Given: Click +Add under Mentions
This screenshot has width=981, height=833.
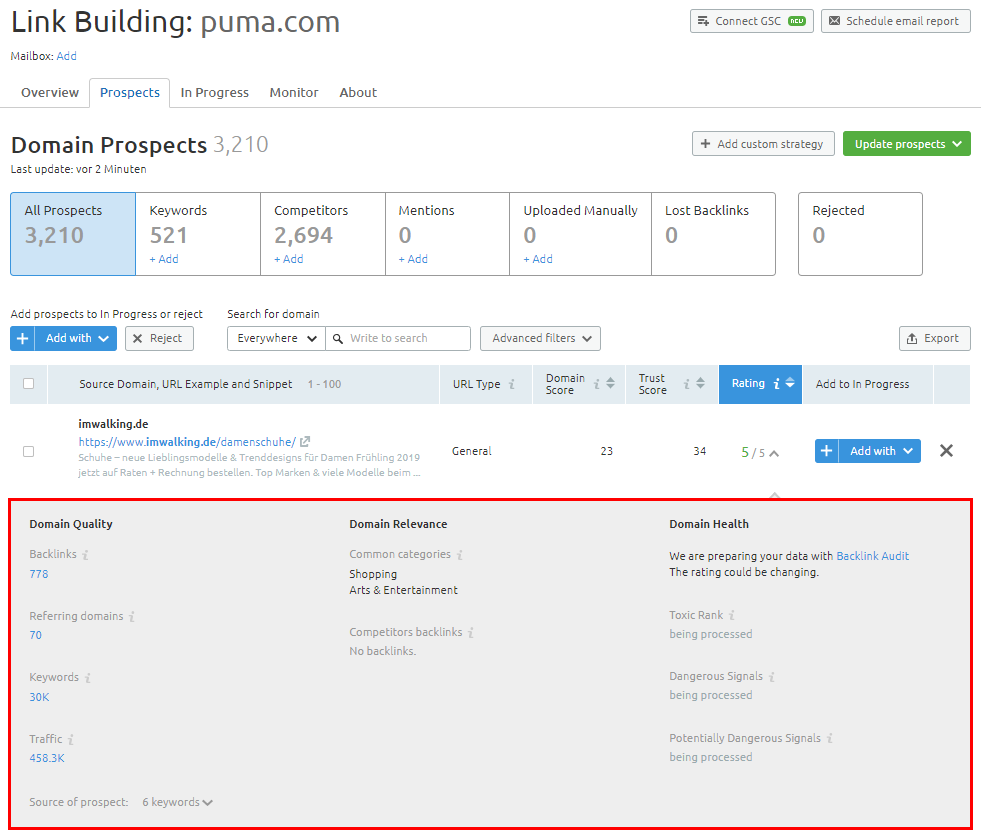Looking at the screenshot, I should pyautogui.click(x=413, y=259).
